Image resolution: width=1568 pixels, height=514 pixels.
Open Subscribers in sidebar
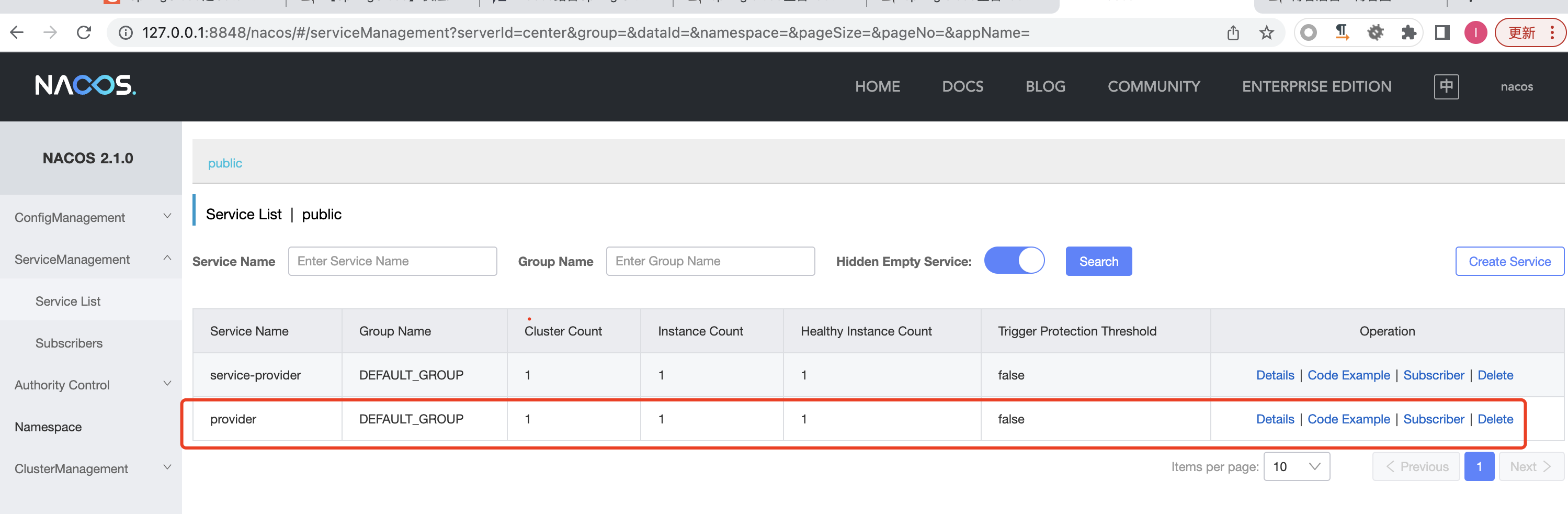tap(69, 343)
